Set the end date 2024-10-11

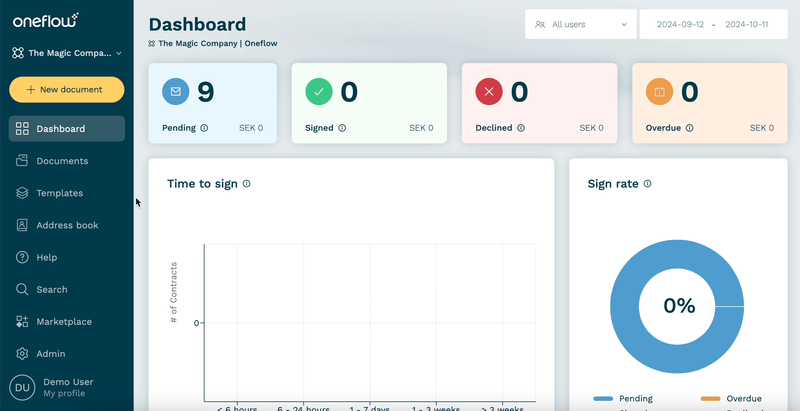pyautogui.click(x=746, y=24)
